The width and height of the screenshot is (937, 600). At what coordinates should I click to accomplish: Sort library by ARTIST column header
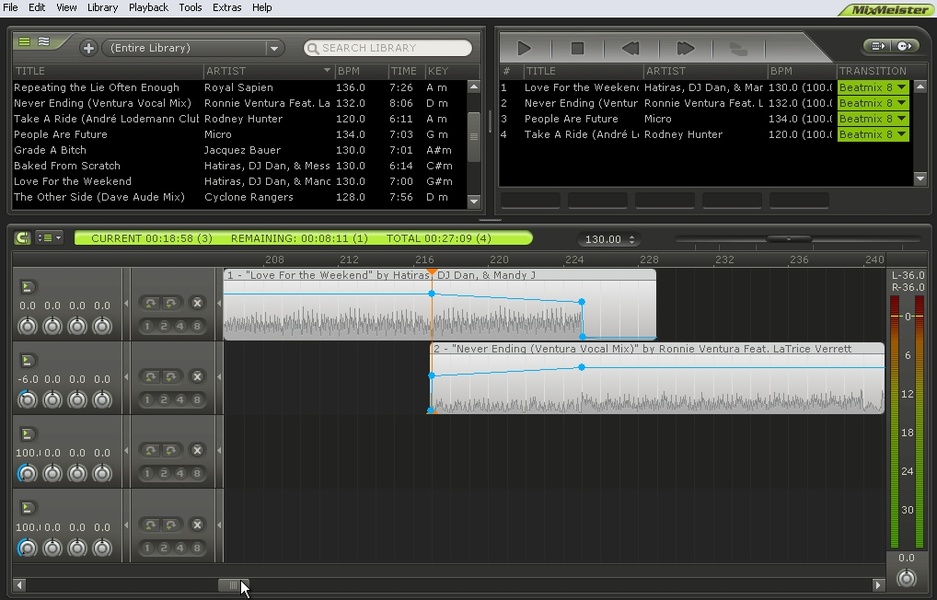click(268, 71)
